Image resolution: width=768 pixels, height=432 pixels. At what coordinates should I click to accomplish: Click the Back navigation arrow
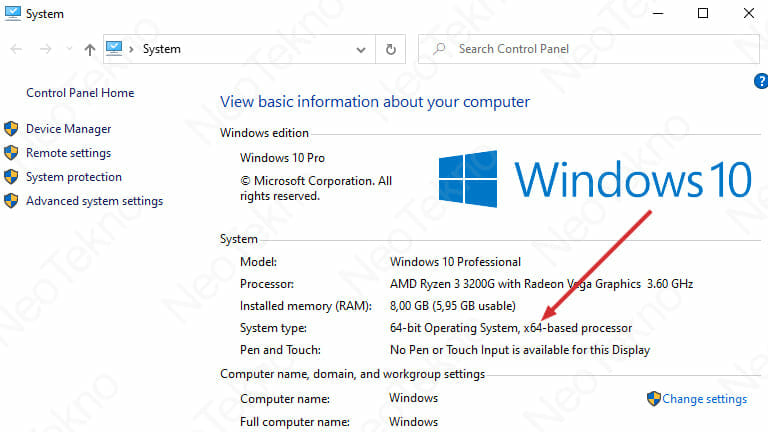pos(16,49)
